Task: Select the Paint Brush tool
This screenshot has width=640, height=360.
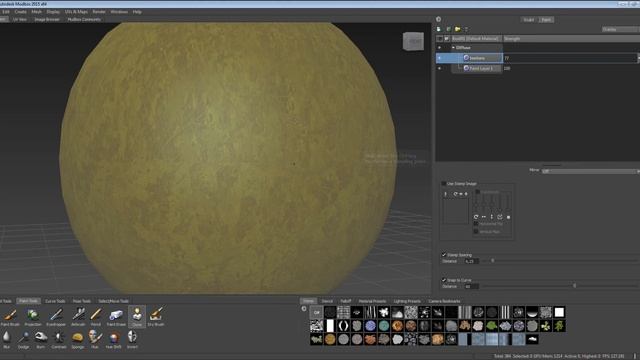Action: [x=10, y=317]
